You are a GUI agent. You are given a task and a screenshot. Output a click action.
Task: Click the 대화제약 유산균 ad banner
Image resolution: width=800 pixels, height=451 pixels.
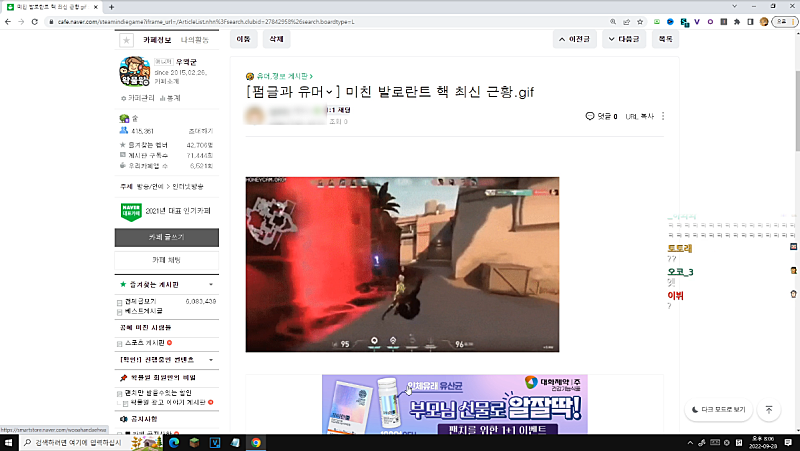(x=455, y=404)
